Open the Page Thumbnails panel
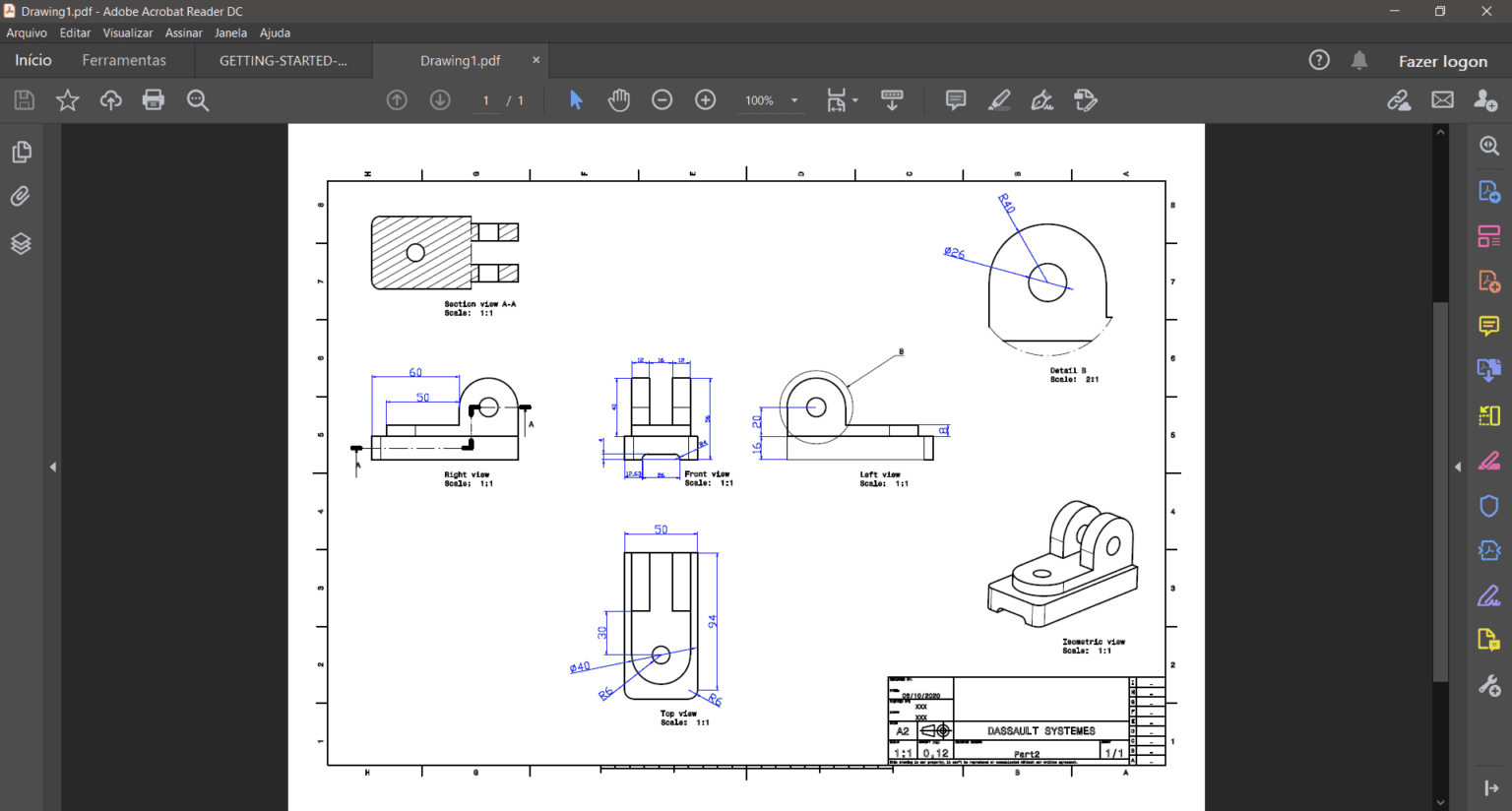 coord(21,152)
